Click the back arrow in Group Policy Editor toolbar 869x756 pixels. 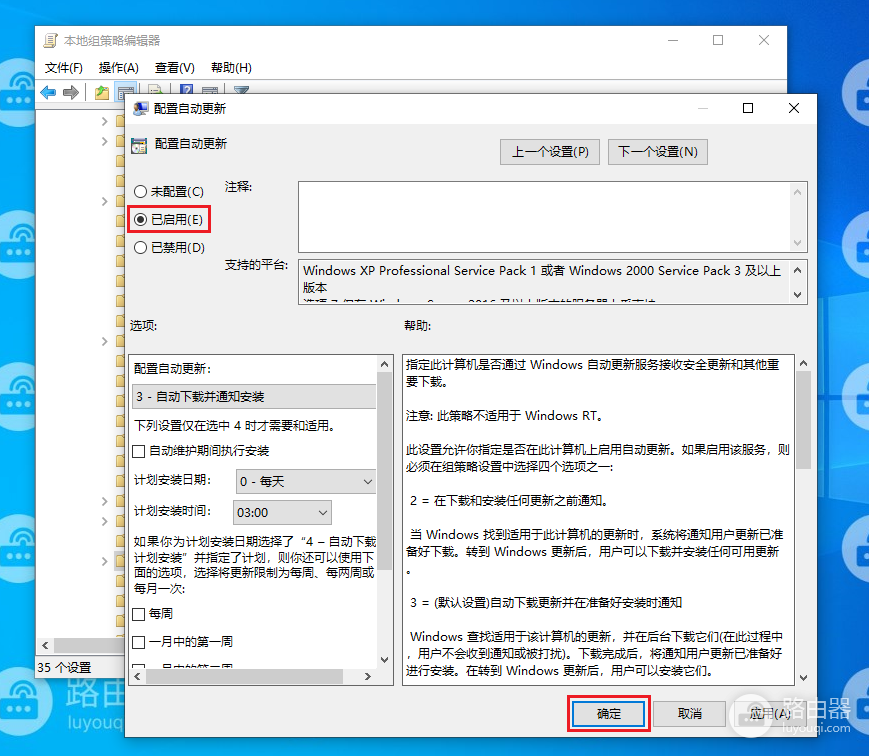click(x=48, y=92)
